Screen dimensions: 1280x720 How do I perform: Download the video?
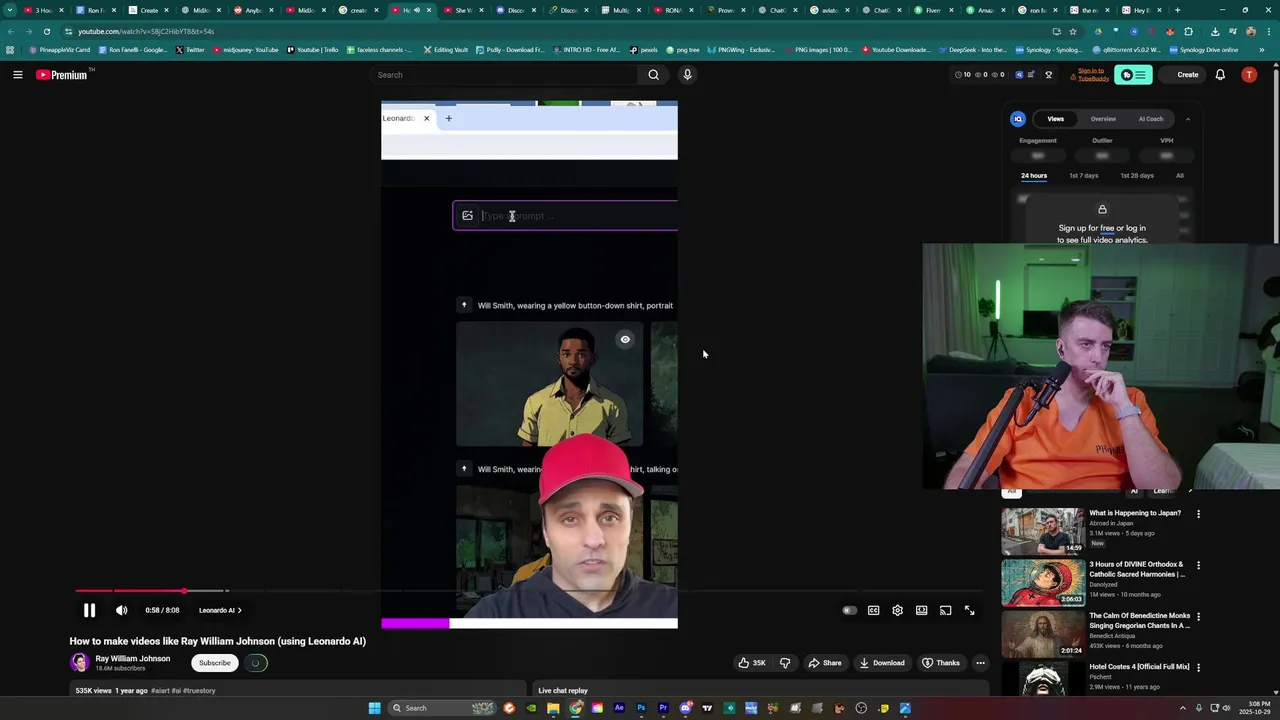[882, 663]
